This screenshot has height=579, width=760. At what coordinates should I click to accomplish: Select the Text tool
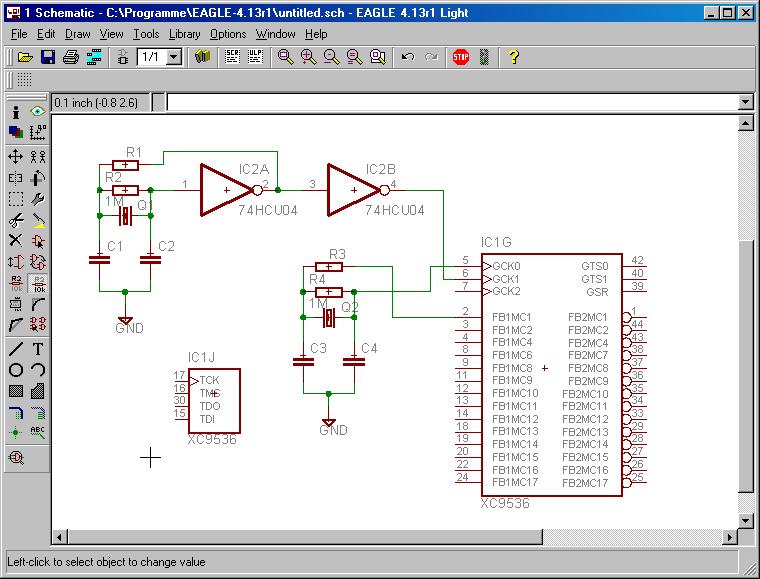[x=37, y=349]
